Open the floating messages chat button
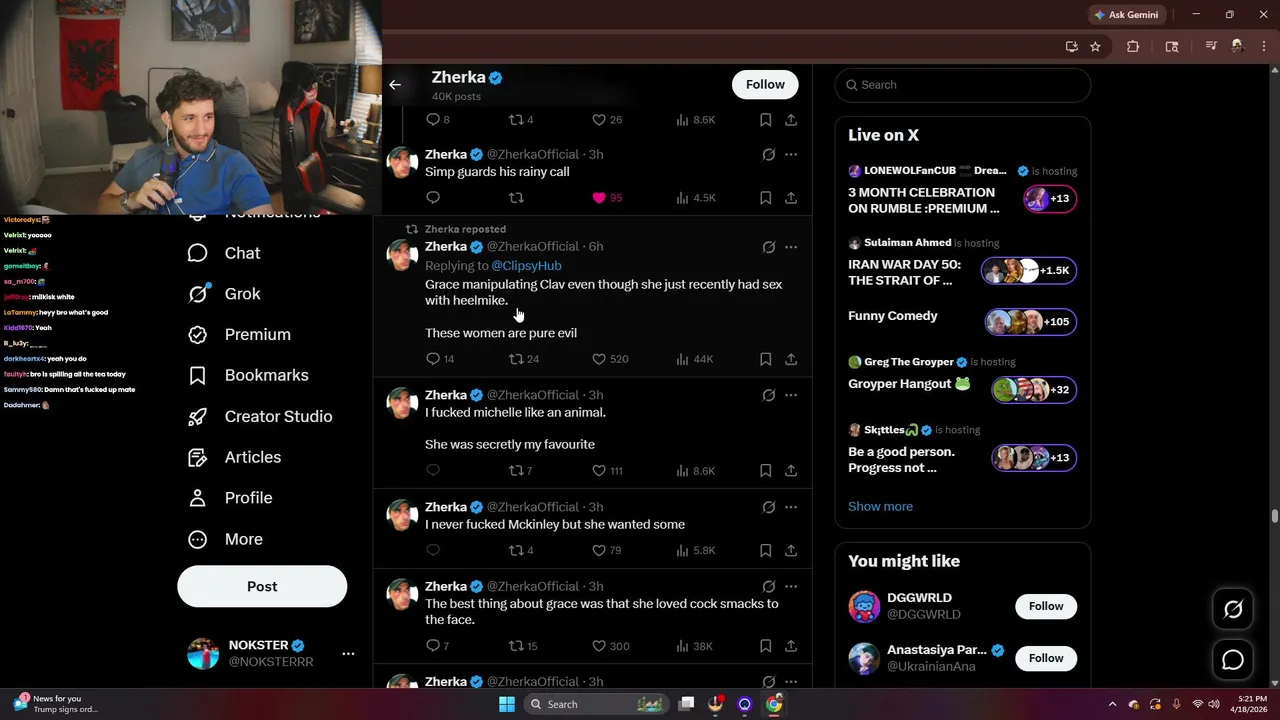Viewport: 1280px width, 720px height. point(1233,660)
